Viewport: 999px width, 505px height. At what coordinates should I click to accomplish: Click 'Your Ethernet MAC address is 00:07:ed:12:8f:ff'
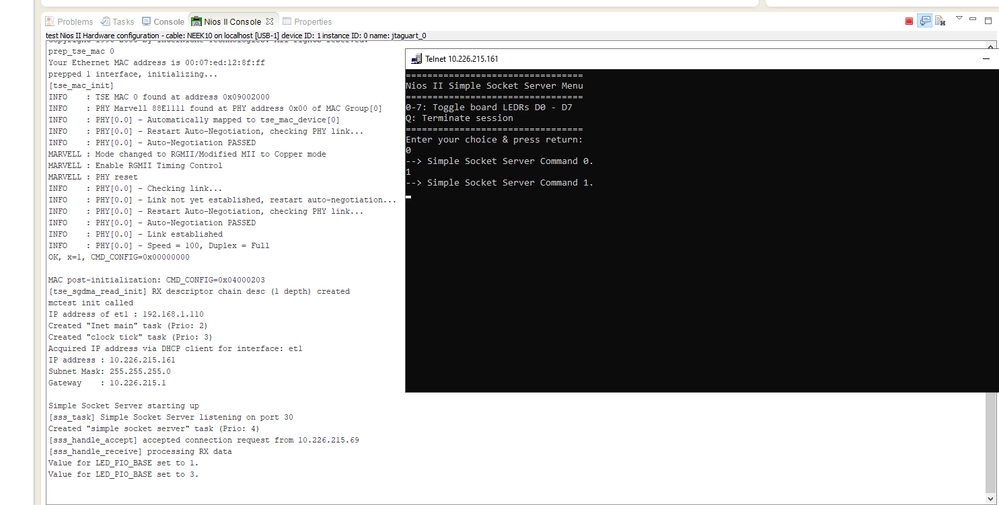(156, 63)
